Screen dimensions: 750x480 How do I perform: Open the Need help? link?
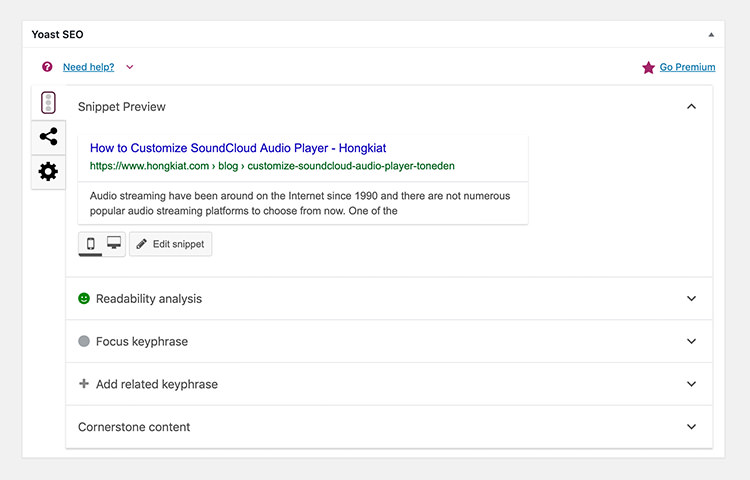click(88, 67)
